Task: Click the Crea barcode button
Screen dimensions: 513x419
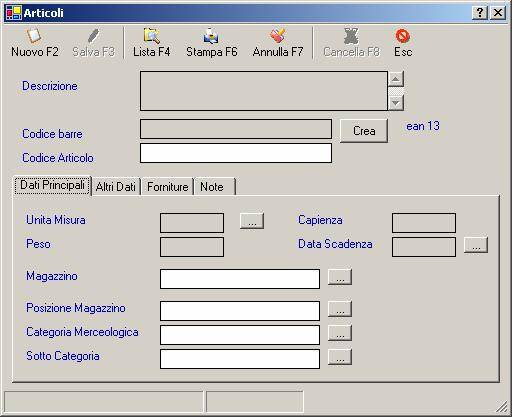Action: 364,131
